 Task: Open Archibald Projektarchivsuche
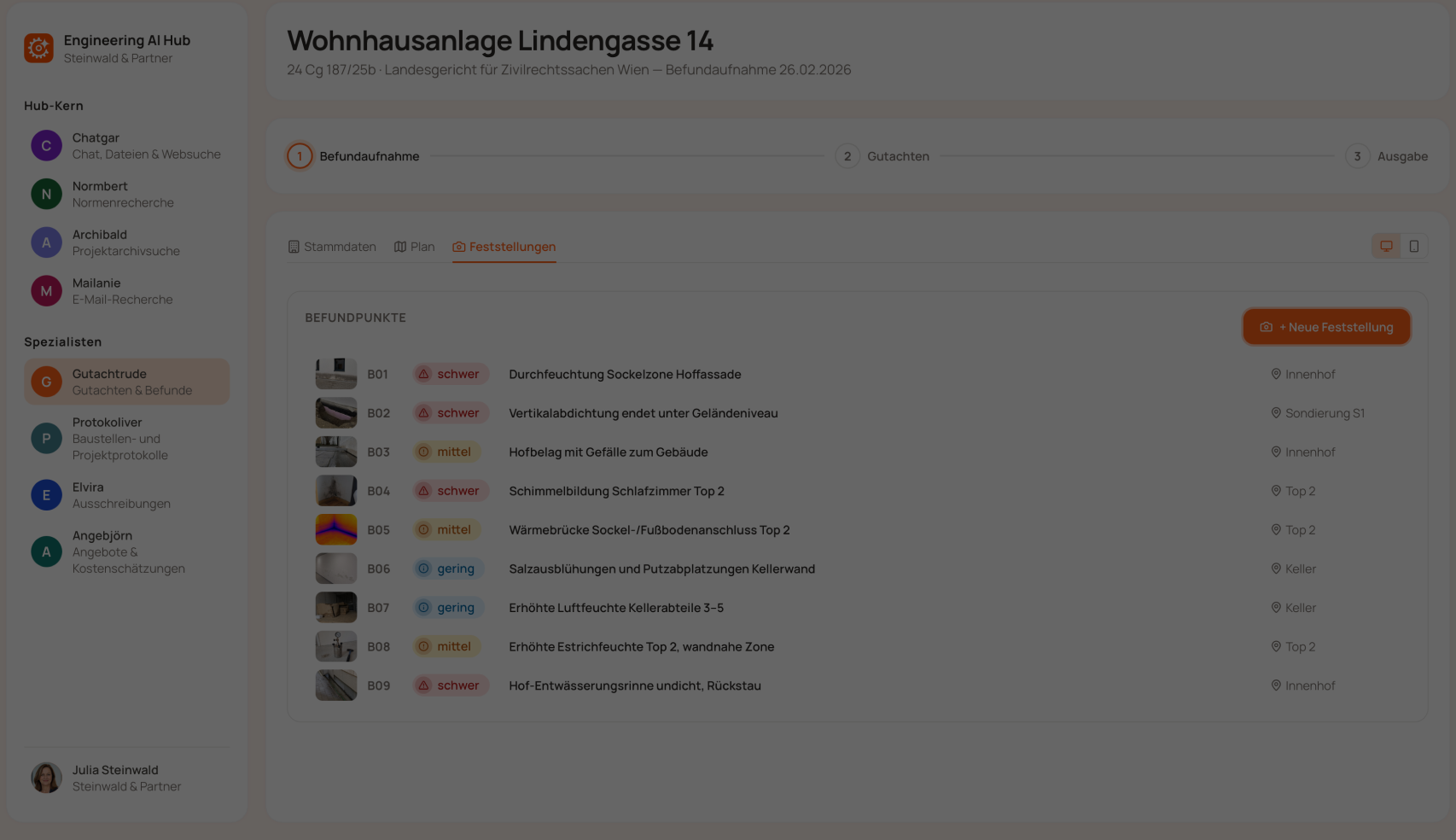pos(126,242)
